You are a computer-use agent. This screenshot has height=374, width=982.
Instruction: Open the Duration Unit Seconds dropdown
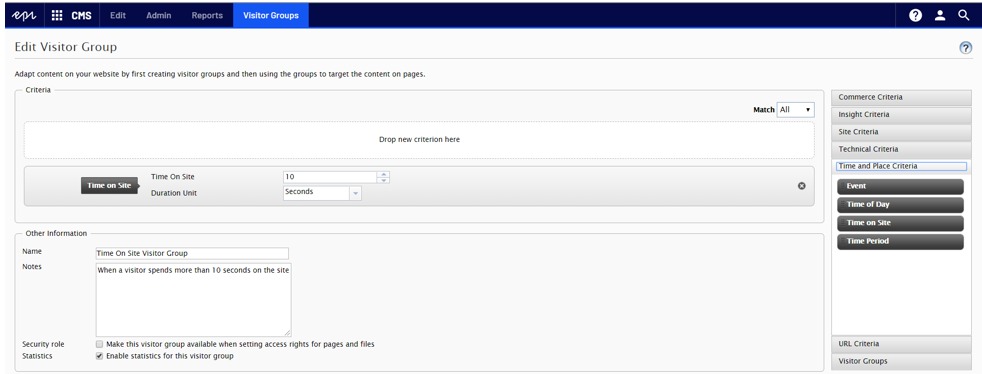(323, 193)
